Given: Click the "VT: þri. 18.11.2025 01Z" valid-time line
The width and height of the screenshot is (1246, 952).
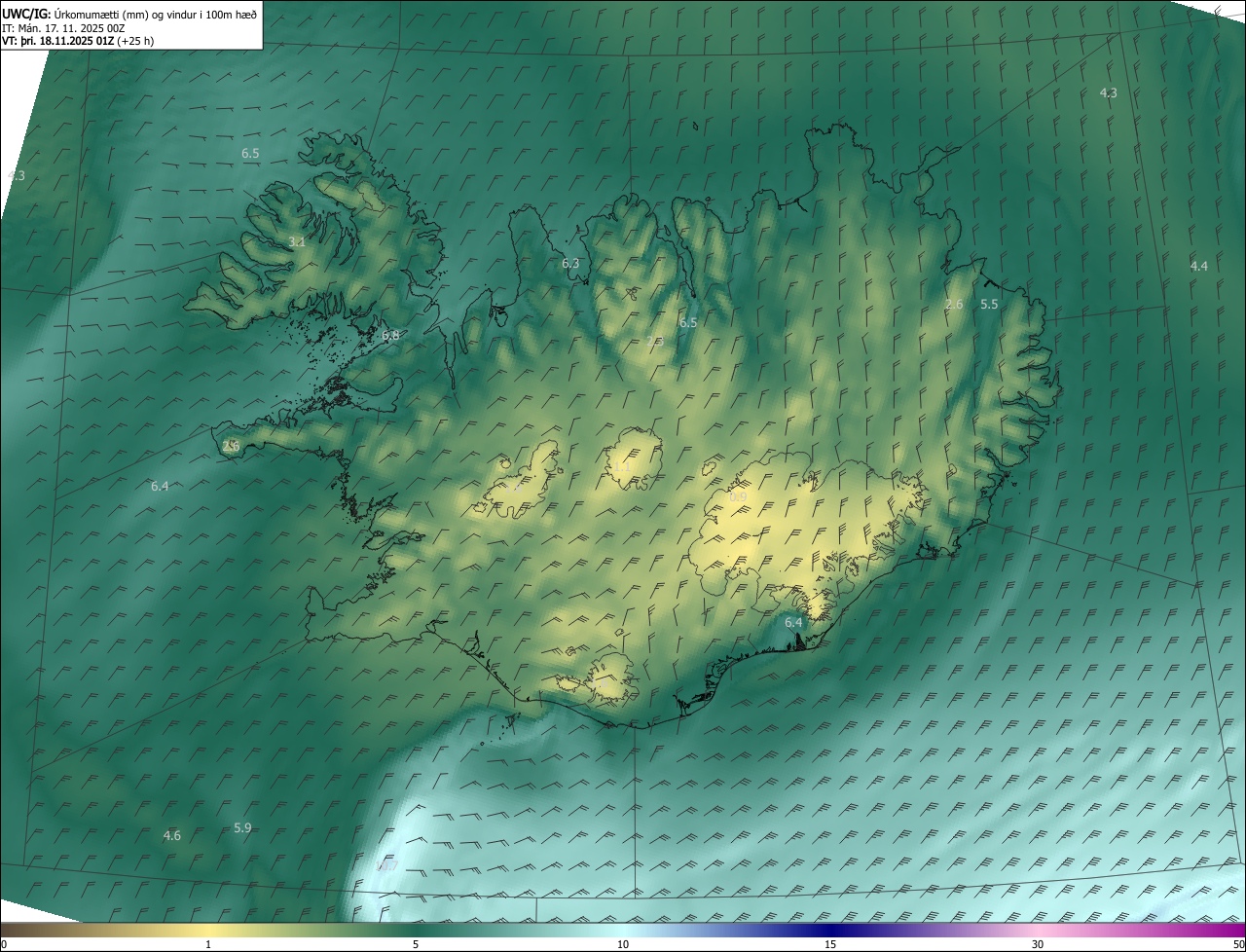Looking at the screenshot, I should 78,41.
